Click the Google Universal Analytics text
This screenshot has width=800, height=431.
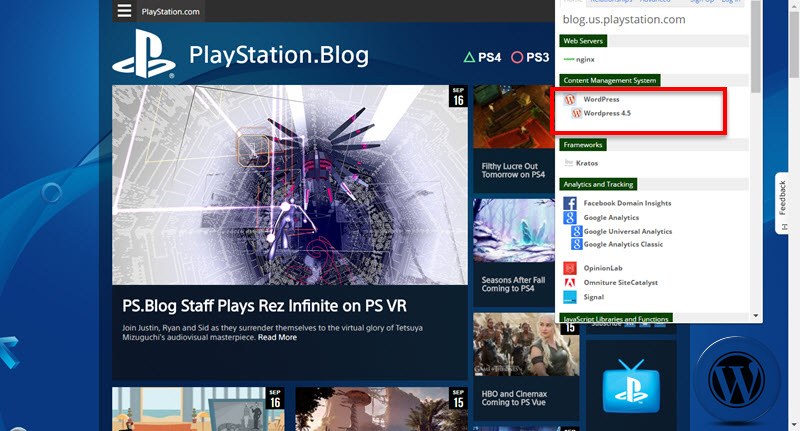tap(628, 231)
